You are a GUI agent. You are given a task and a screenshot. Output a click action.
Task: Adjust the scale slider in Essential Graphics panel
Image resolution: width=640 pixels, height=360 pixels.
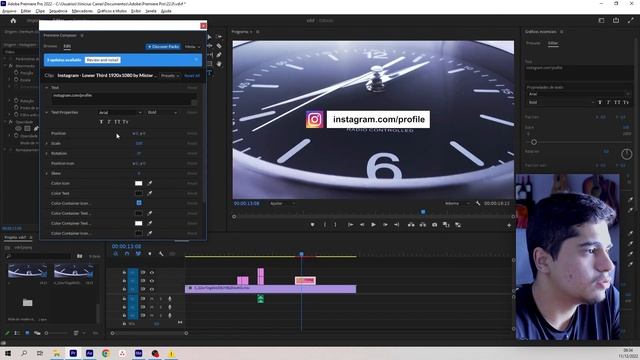point(534,142)
